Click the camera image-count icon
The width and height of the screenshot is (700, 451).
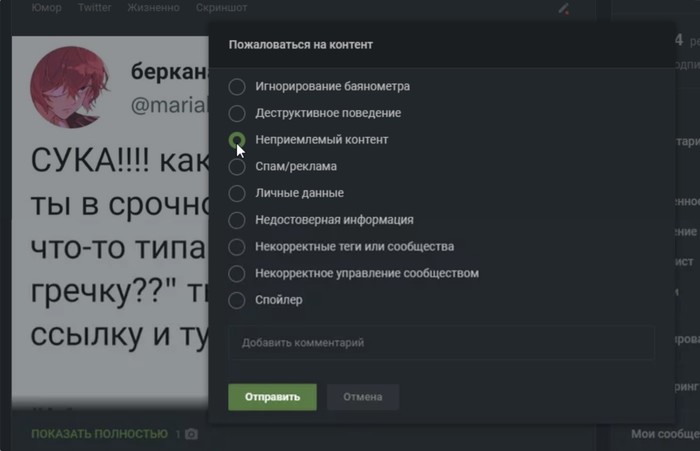pos(192,434)
